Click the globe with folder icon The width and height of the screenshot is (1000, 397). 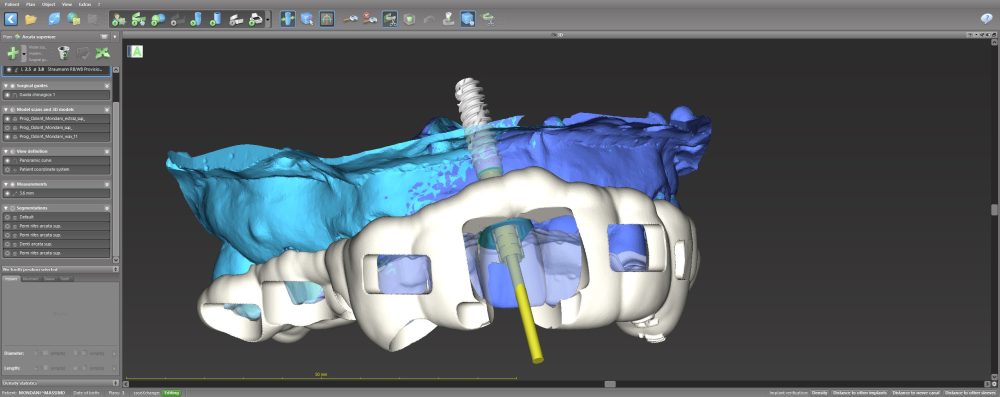(73, 19)
